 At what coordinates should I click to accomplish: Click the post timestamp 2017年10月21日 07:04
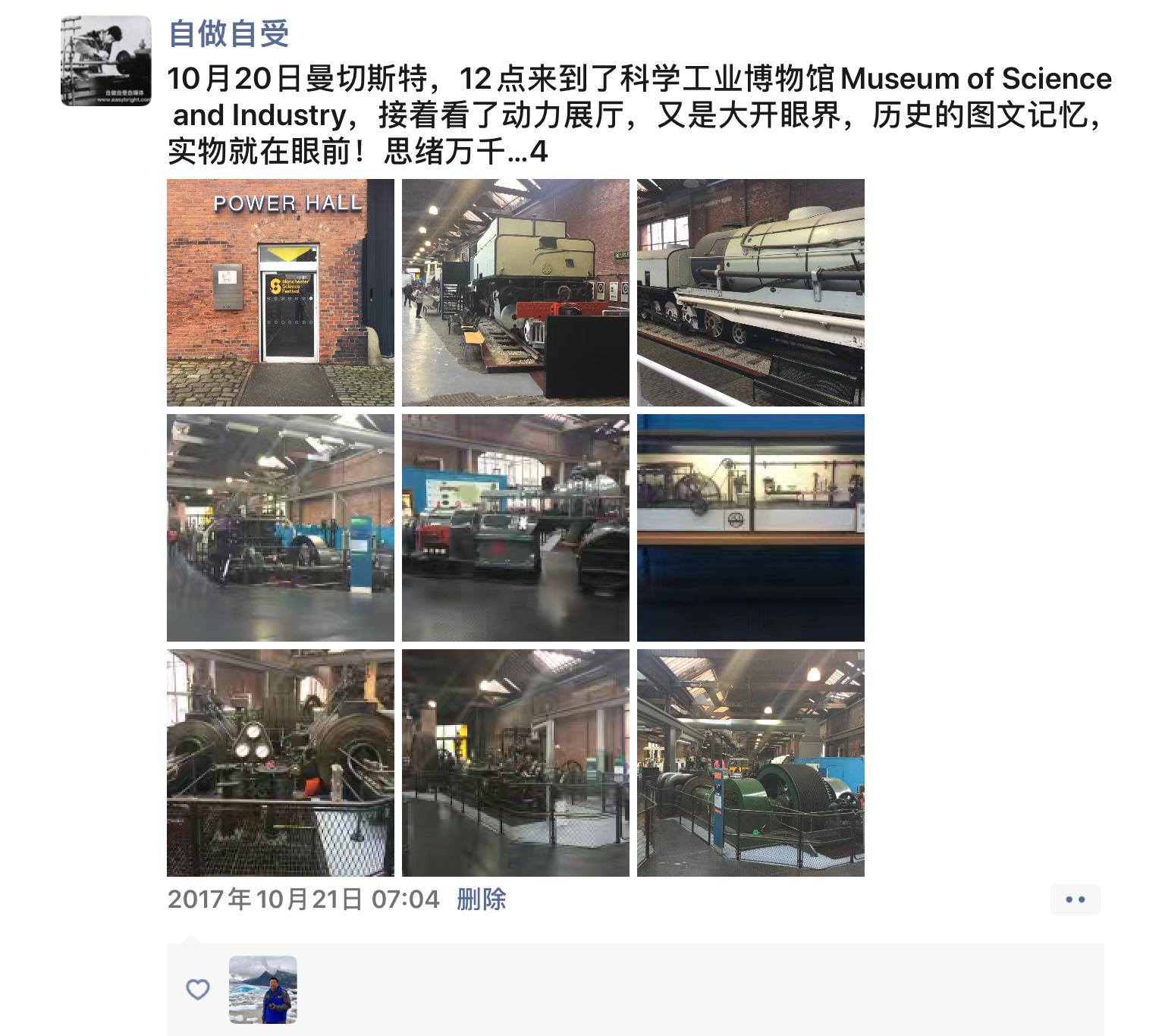(303, 899)
